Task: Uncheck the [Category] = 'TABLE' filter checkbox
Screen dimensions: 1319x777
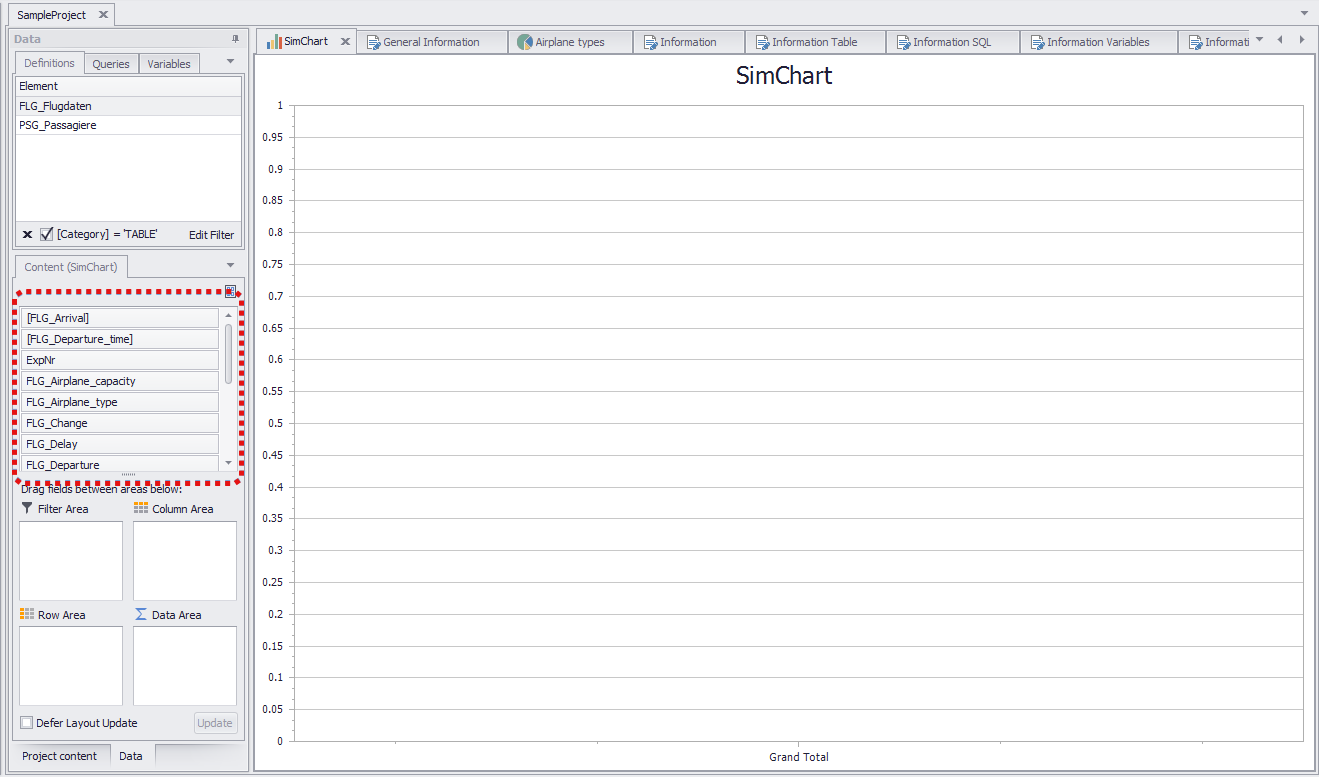Action: [x=44, y=234]
